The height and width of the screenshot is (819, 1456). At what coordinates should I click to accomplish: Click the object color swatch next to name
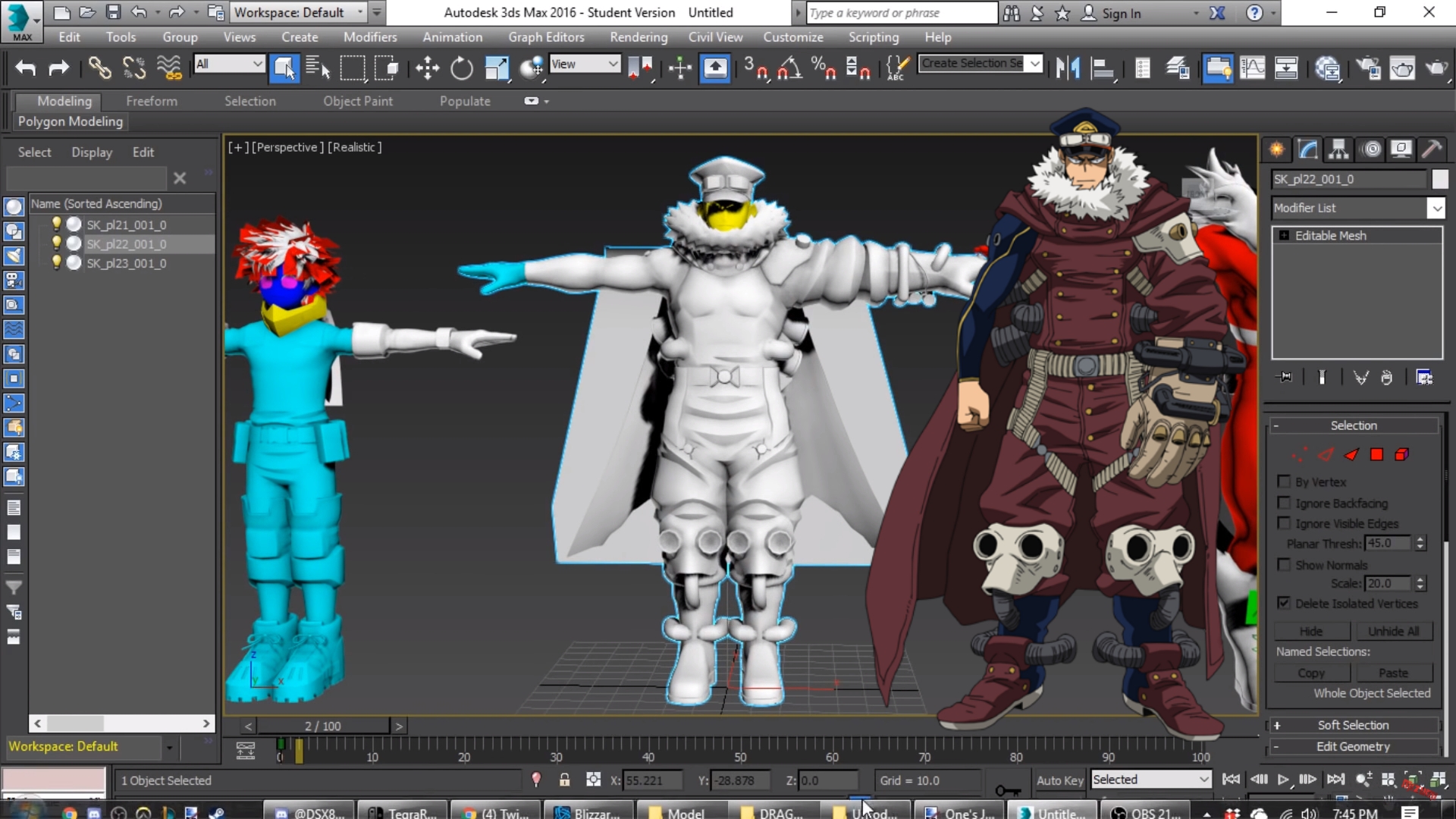click(1440, 179)
